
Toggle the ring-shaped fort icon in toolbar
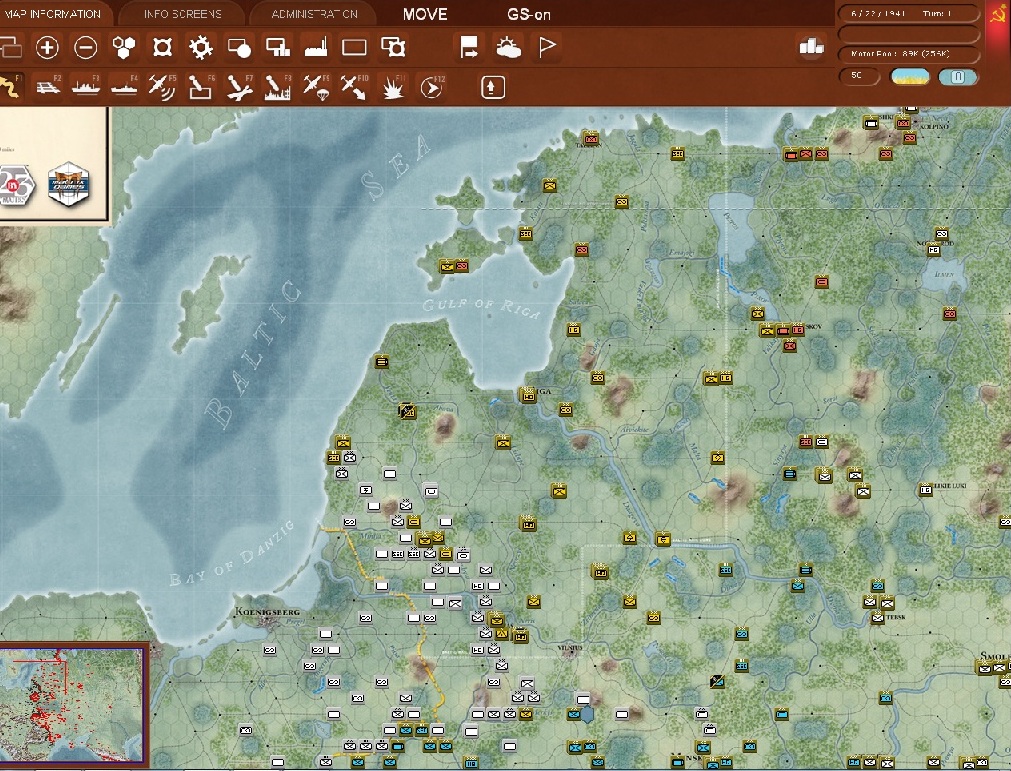point(162,48)
